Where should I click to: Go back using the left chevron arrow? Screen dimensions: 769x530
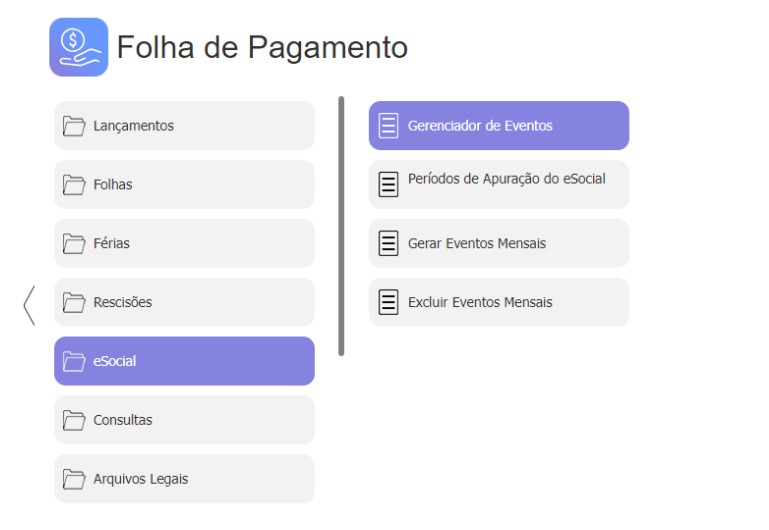coord(29,305)
